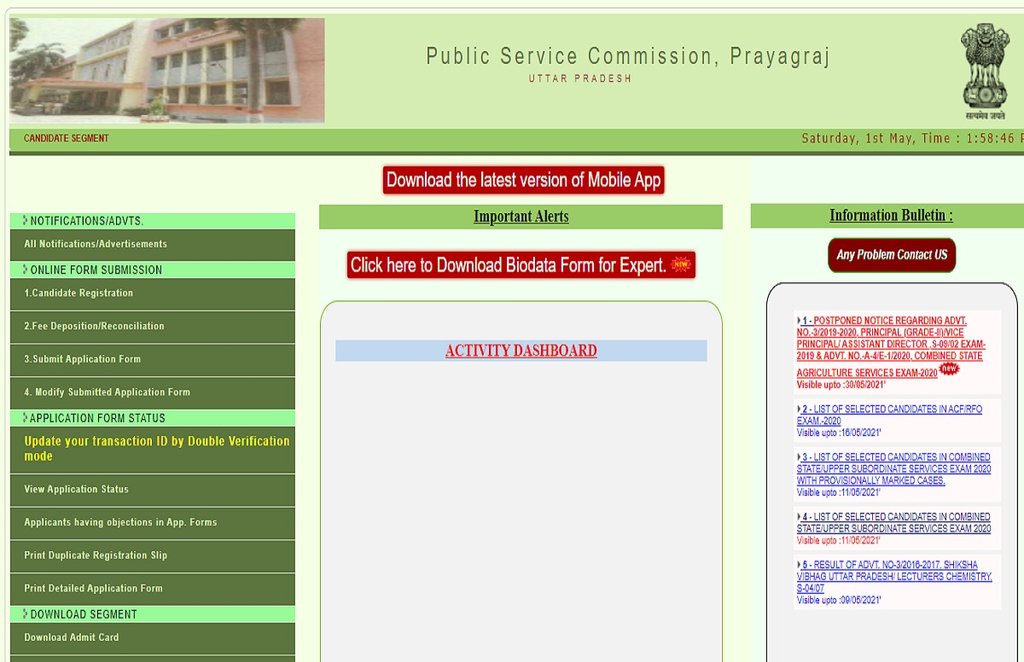Open ACTIVITY DASHBOARD link

521,351
